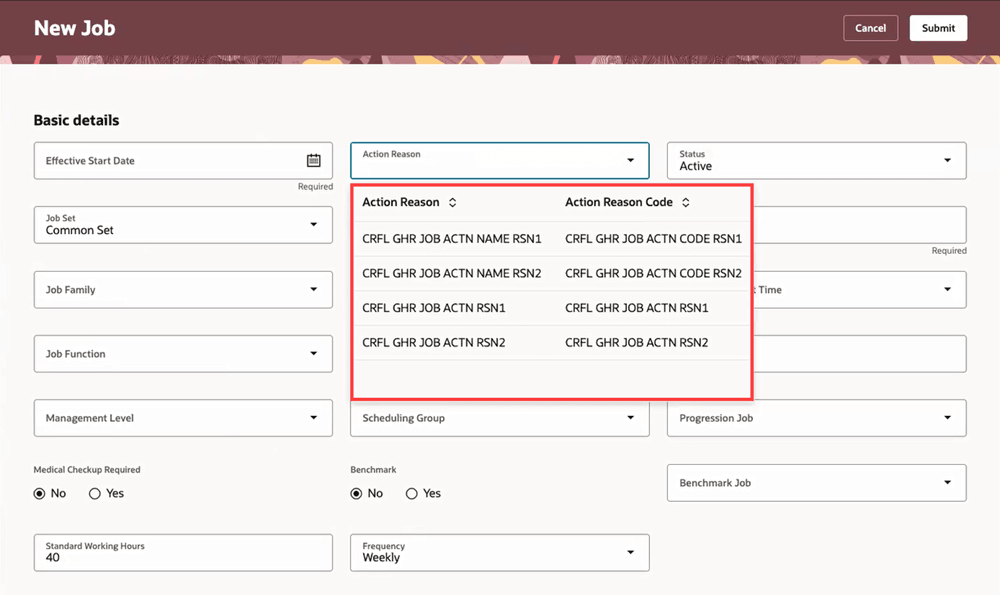The image size is (1000, 595).
Task: Sort the Action Reason Code column
Action: coord(685,202)
